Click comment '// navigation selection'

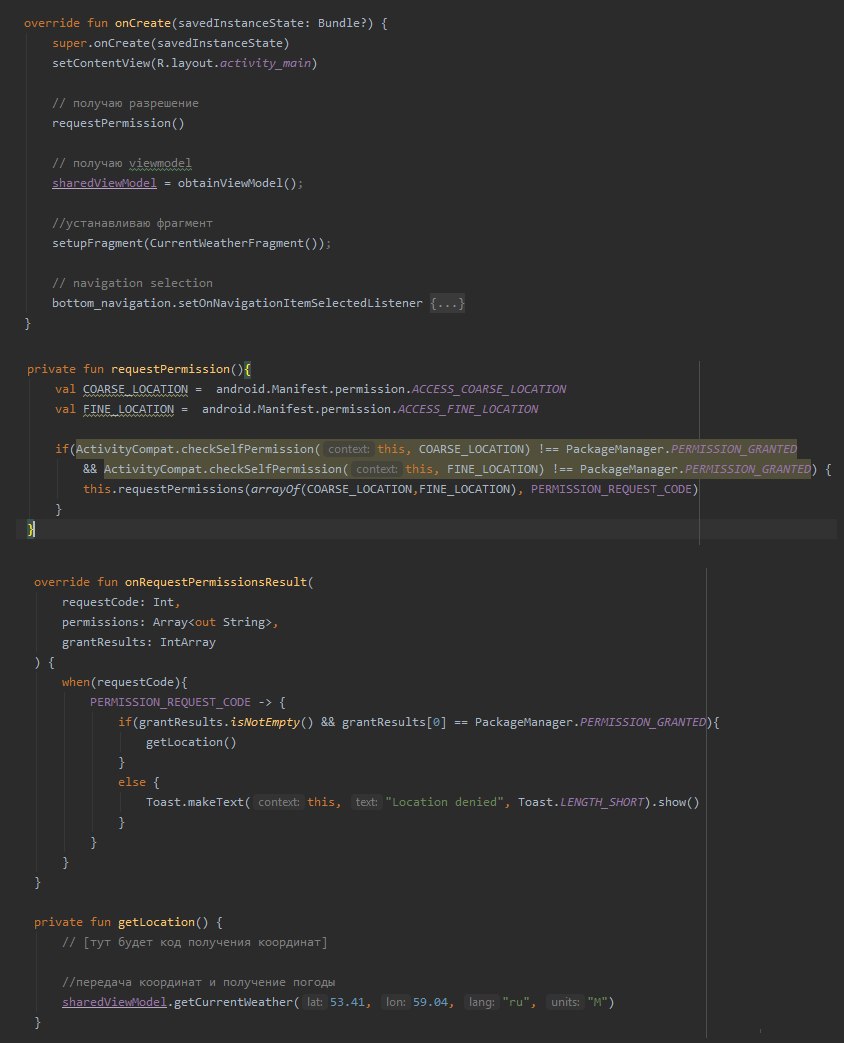coord(132,283)
